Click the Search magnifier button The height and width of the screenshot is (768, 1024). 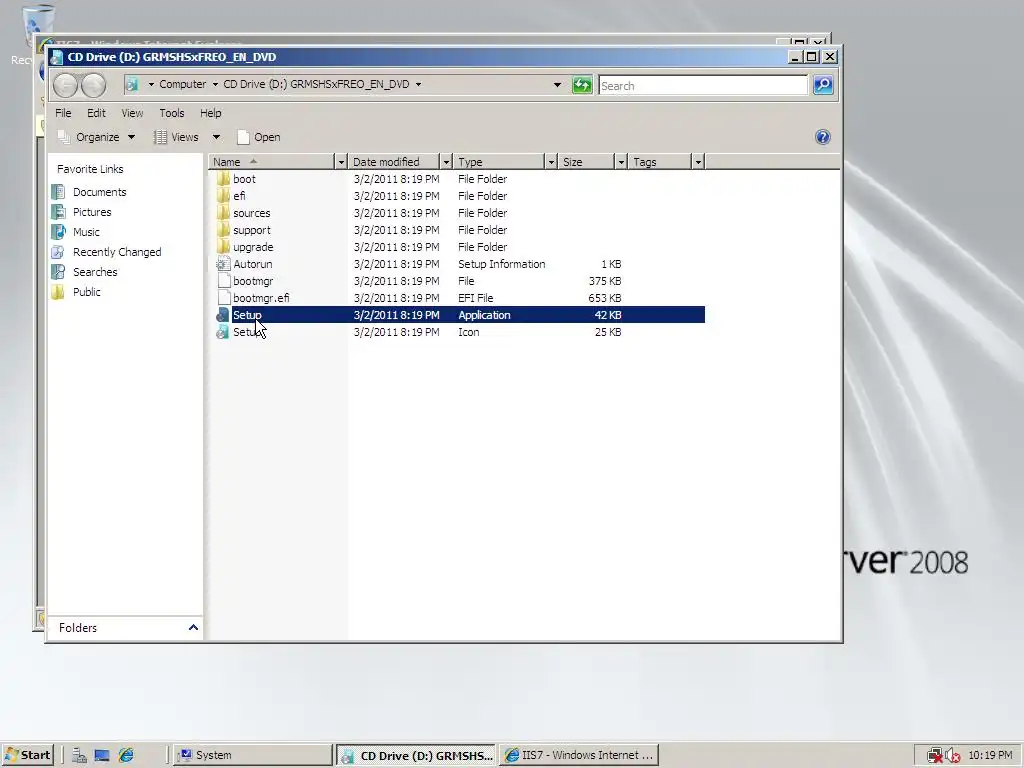(823, 85)
